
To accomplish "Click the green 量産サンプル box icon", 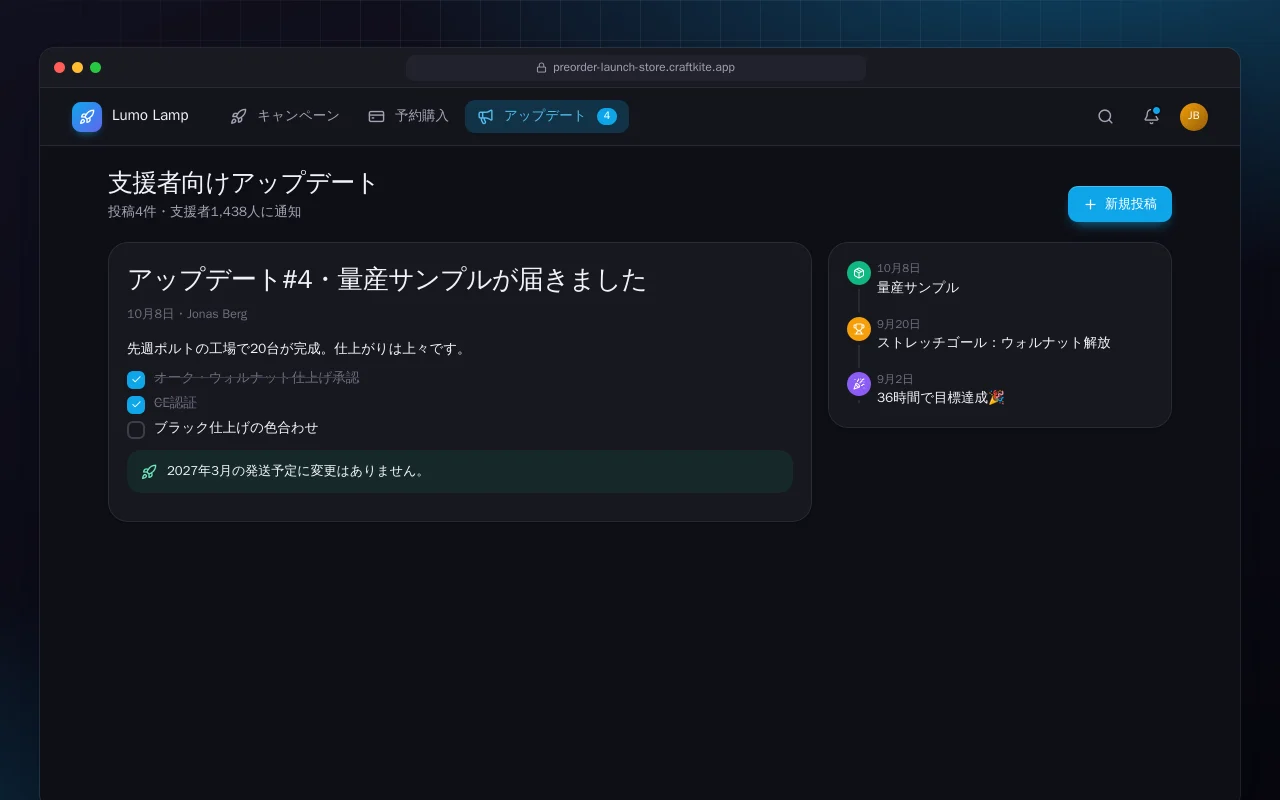I will [x=859, y=273].
